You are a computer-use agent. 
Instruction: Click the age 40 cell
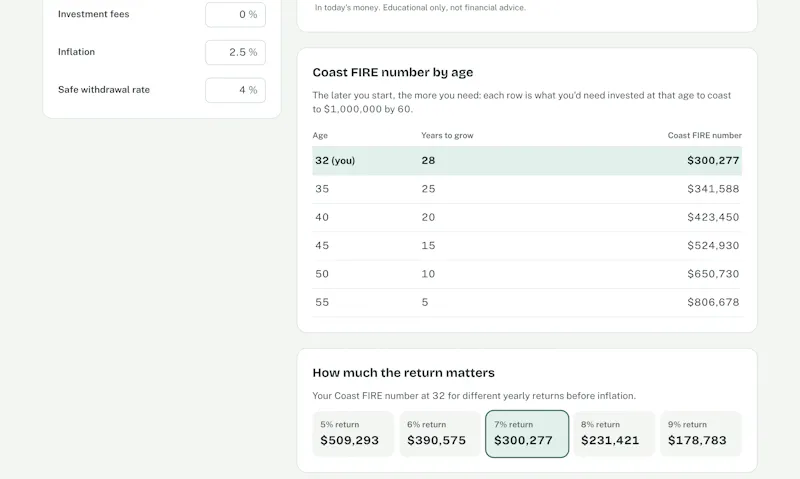tap(322, 217)
